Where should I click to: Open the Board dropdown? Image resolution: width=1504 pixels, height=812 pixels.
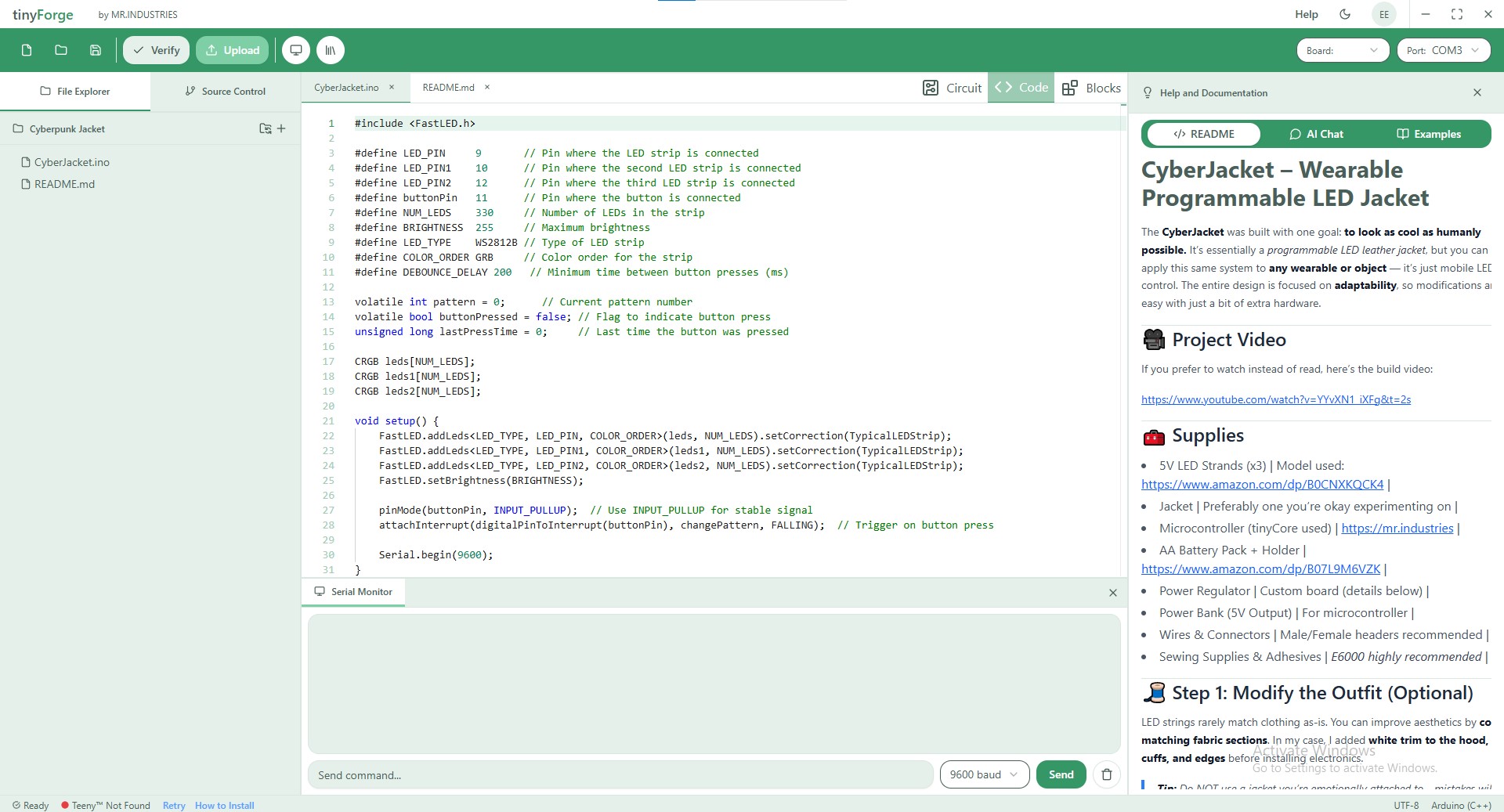click(x=1341, y=50)
